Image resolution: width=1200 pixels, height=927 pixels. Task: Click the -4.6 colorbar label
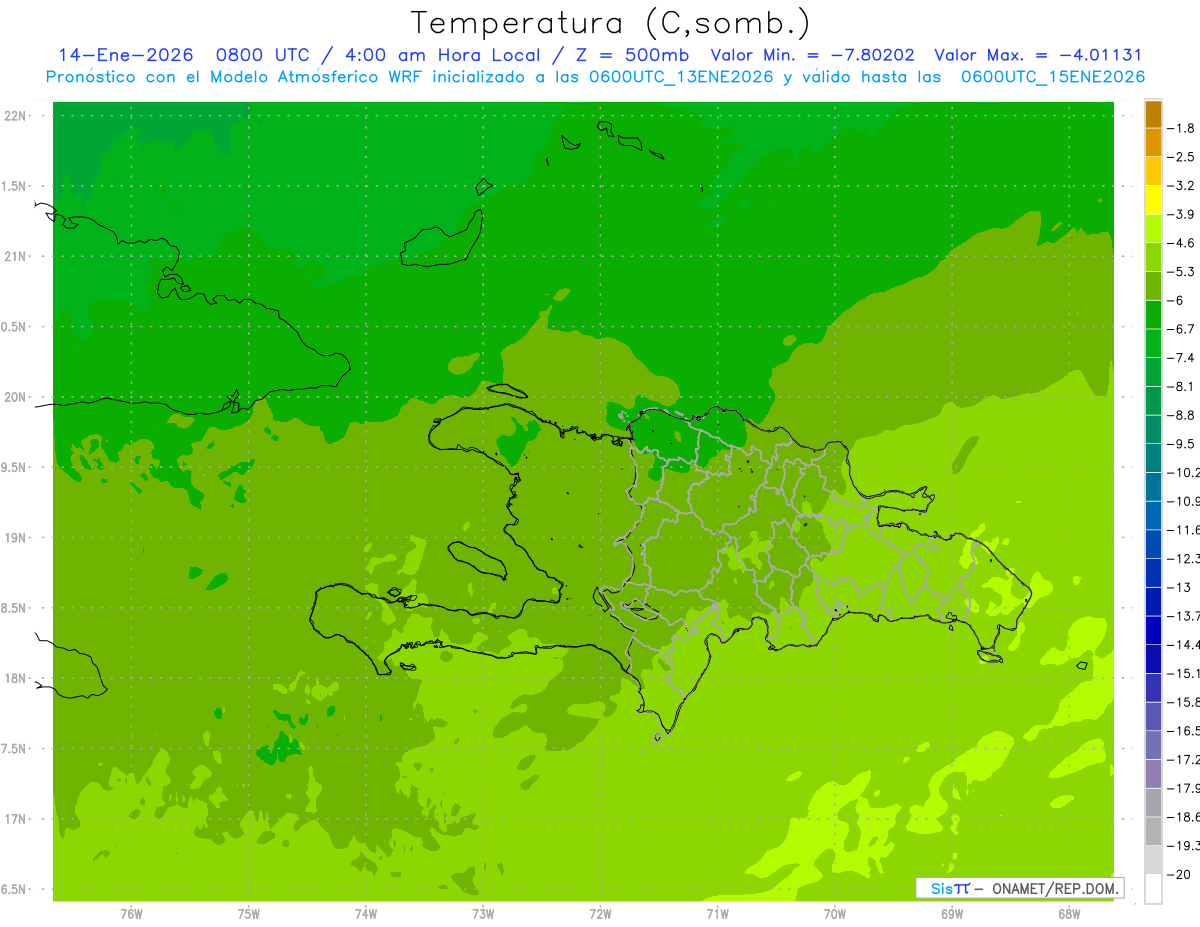point(1181,243)
